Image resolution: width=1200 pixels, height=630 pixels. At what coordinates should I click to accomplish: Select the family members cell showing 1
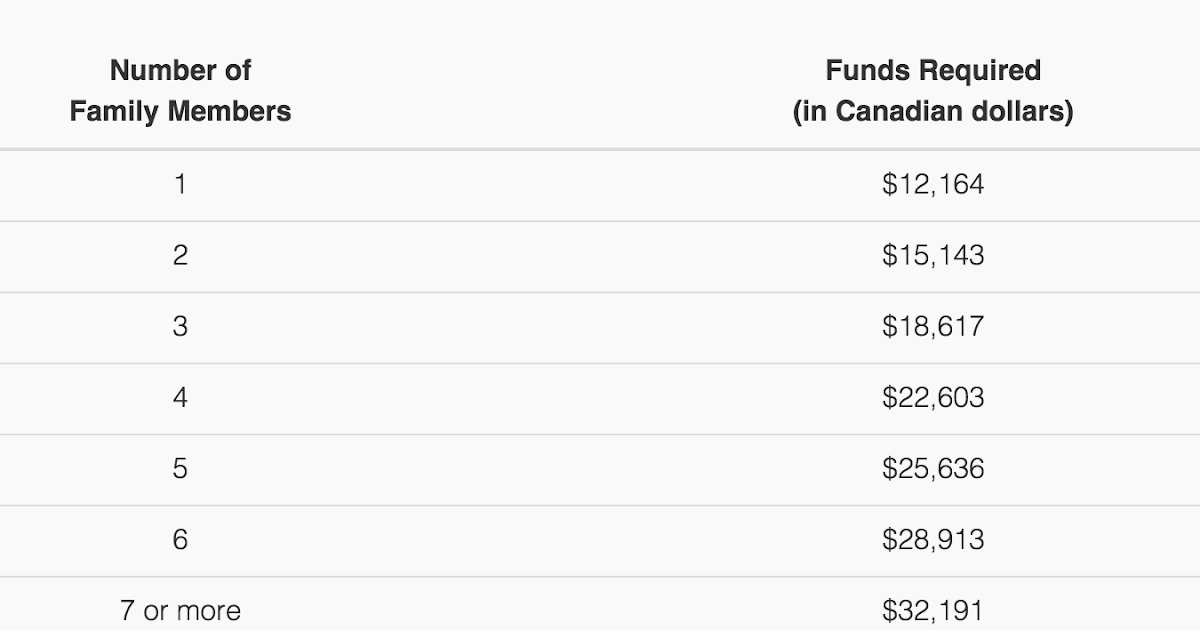point(180,185)
